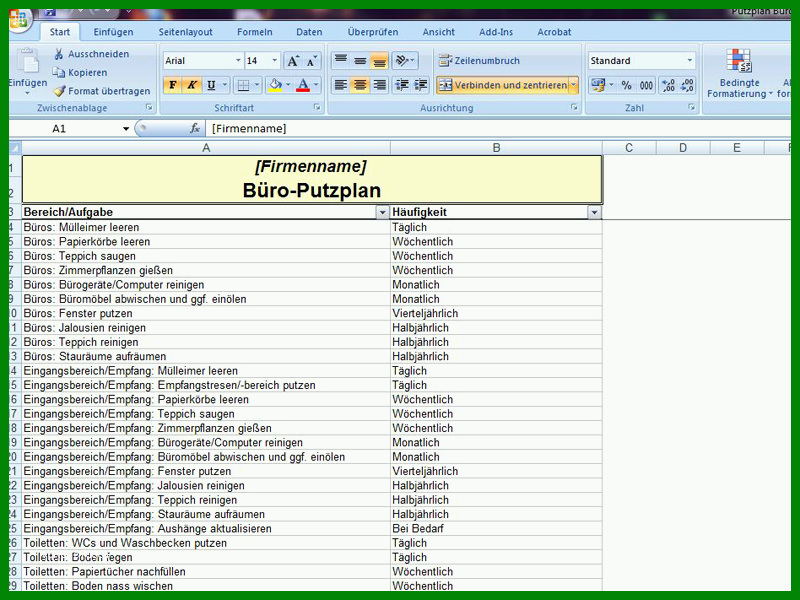Click the Office button logo

[x=19, y=20]
